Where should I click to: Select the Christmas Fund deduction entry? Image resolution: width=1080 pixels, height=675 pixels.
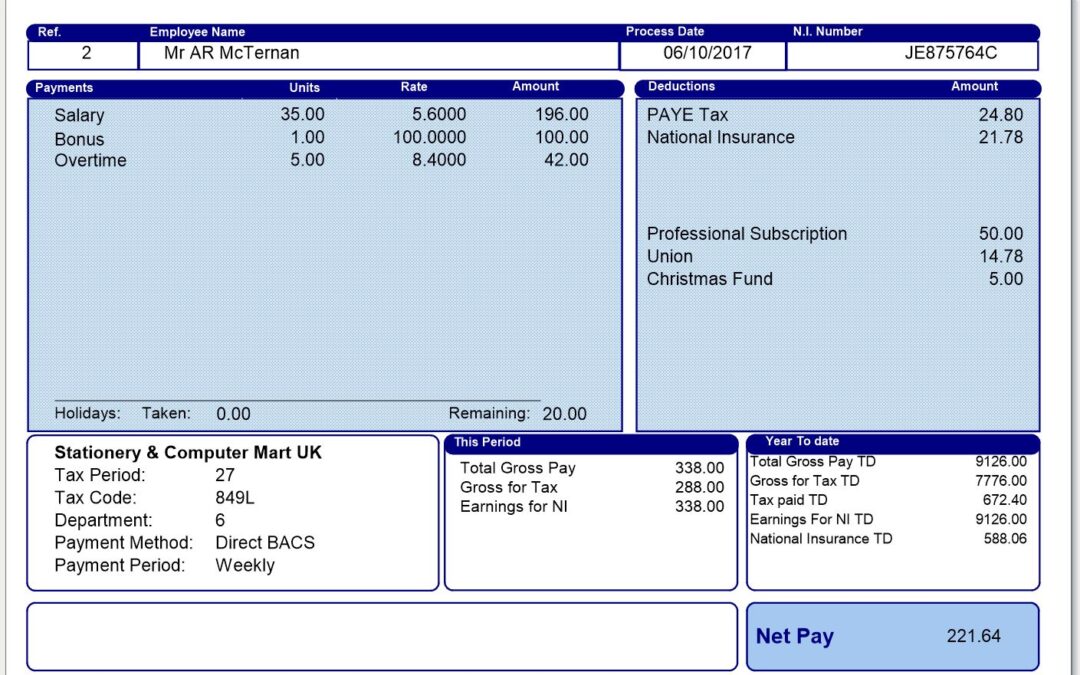pyautogui.click(x=709, y=279)
